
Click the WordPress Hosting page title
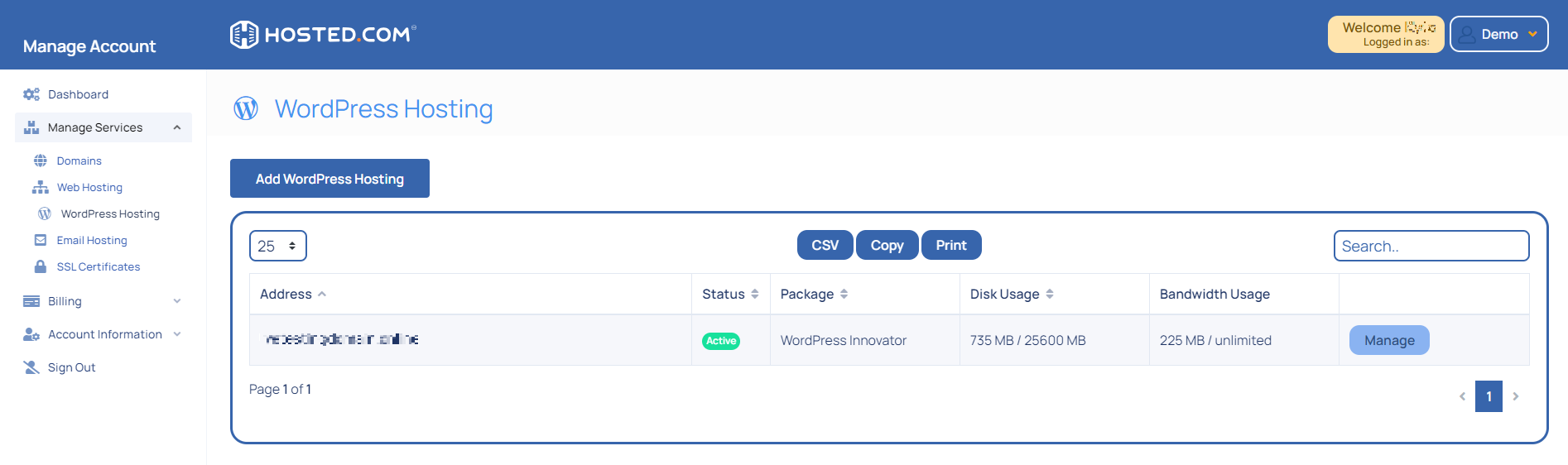[384, 108]
